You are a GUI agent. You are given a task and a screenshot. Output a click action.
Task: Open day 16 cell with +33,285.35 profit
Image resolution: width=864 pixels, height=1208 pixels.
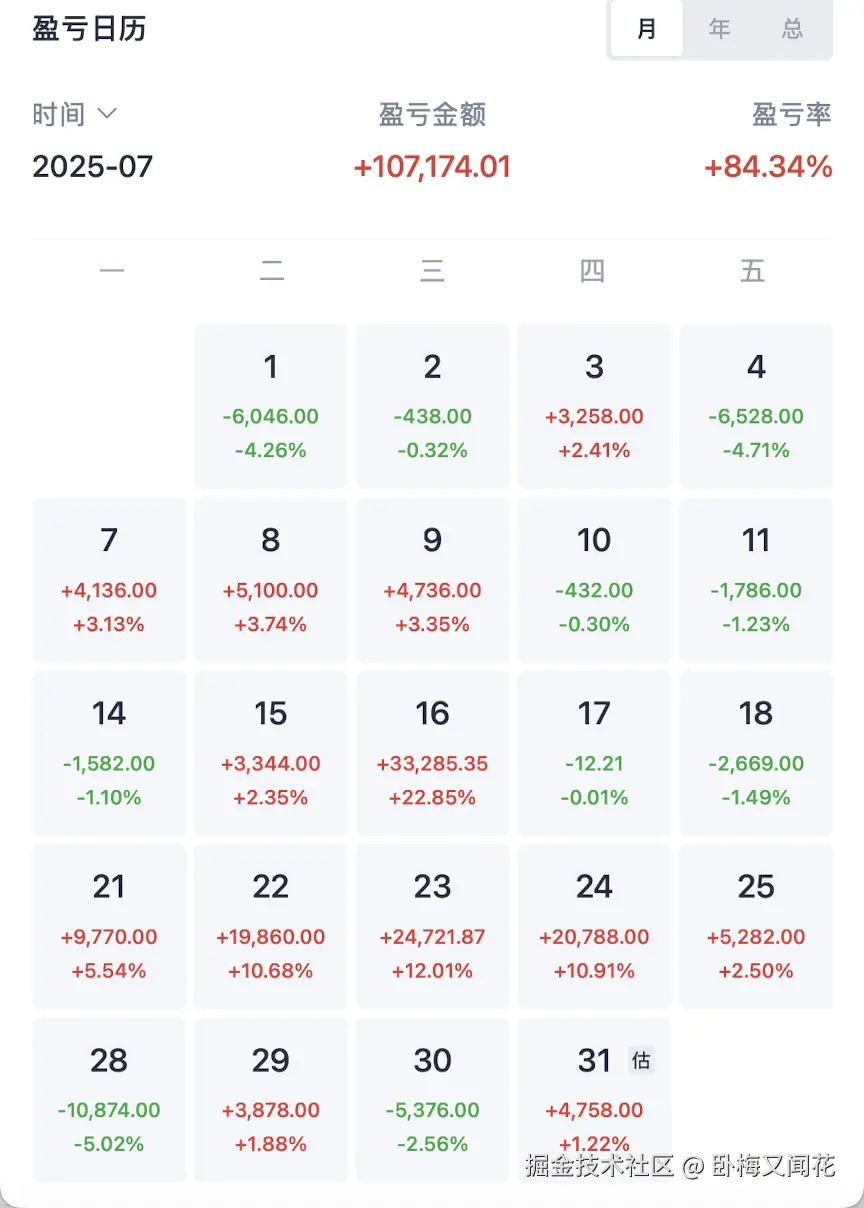point(432,753)
